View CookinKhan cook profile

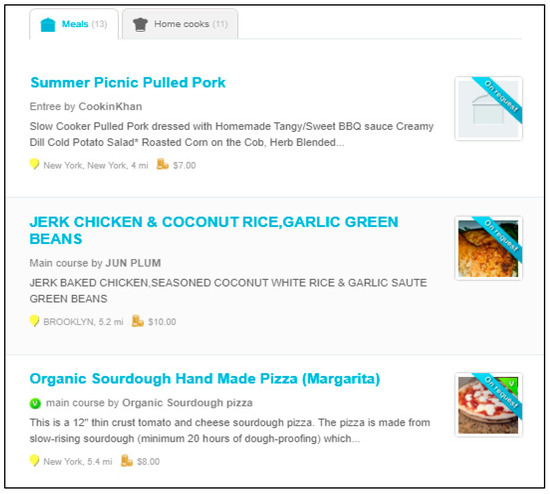pyautogui.click(x=110, y=106)
